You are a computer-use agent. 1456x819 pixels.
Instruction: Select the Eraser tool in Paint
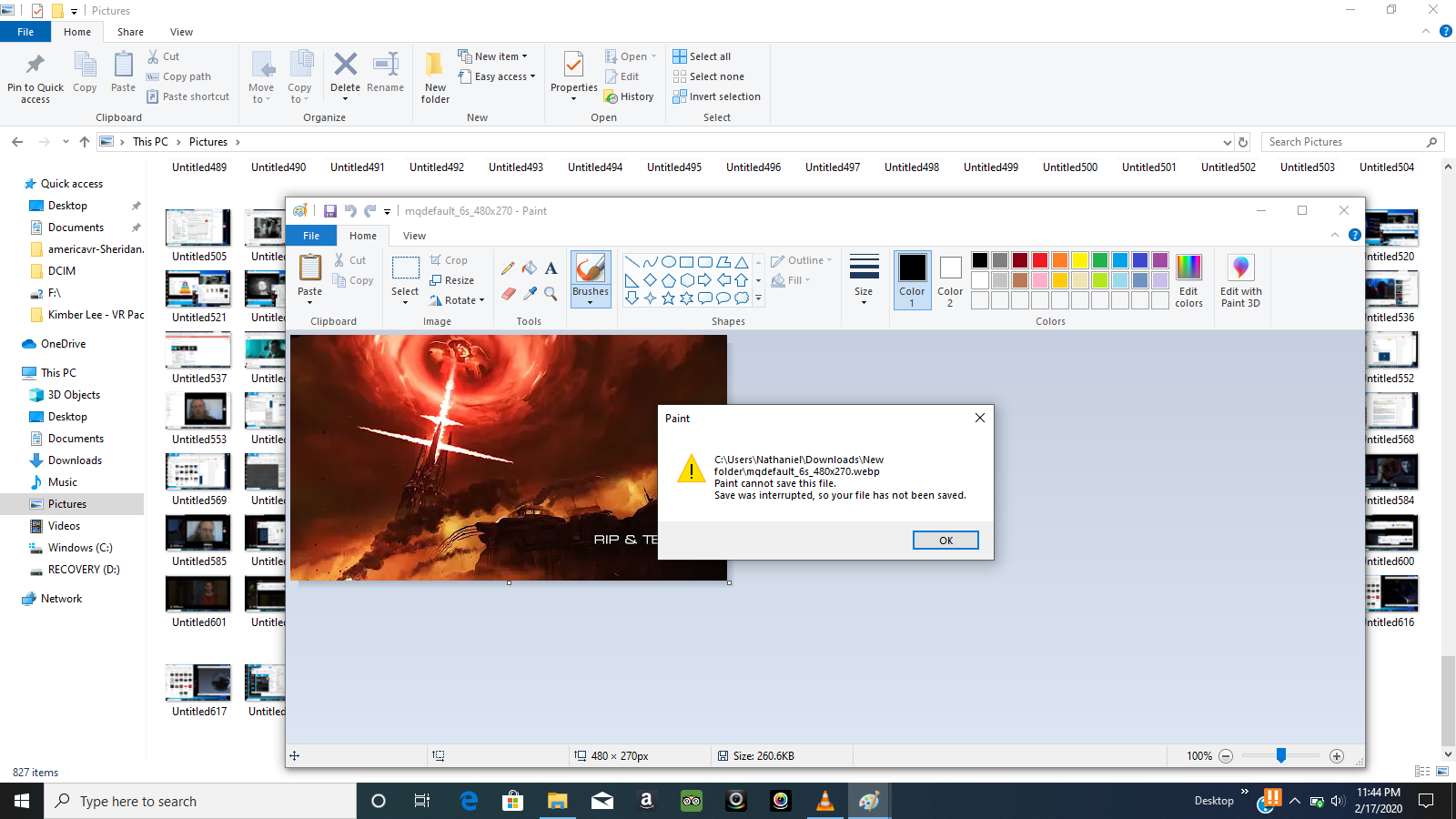point(508,293)
